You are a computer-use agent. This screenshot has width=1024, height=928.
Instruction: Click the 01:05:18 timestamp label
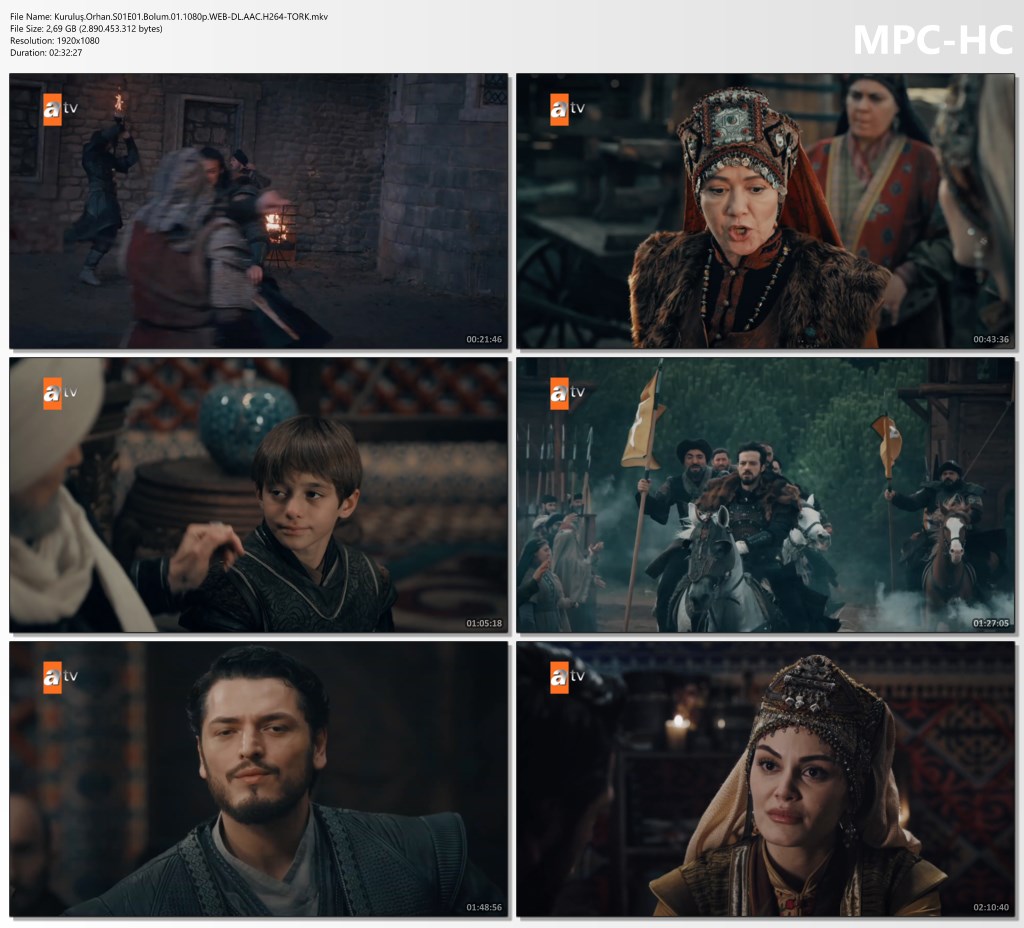[x=484, y=623]
